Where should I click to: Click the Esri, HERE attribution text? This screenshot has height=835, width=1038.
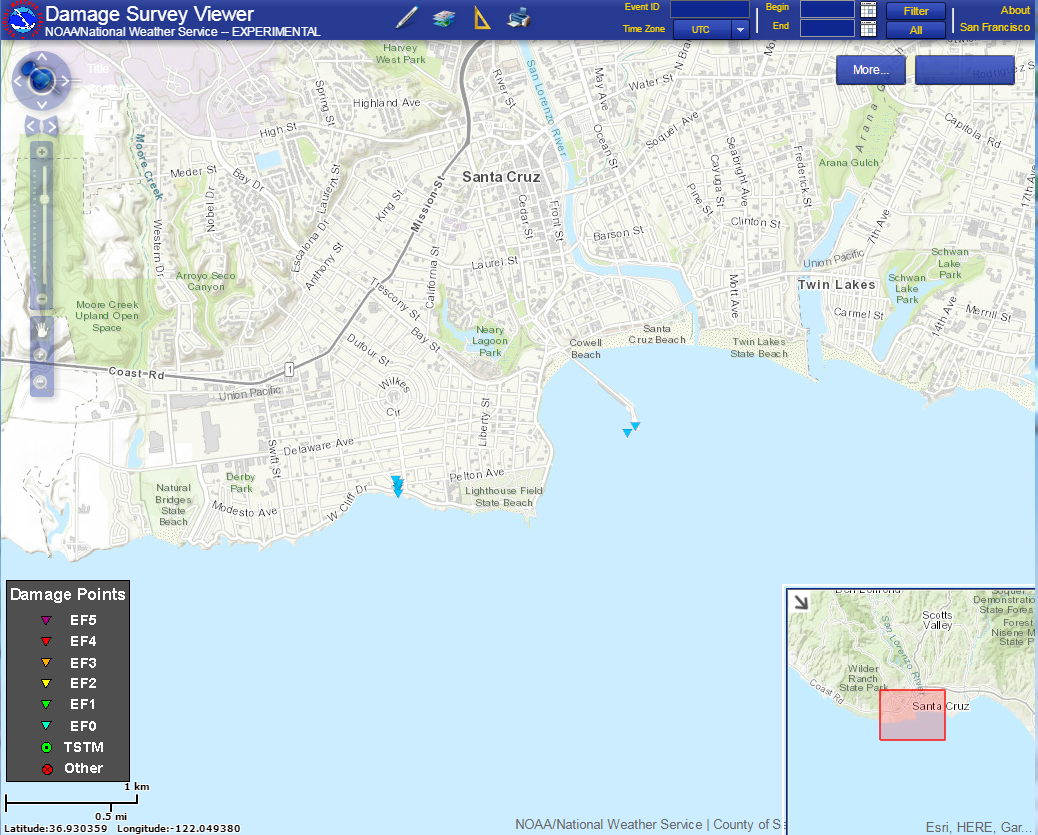point(978,827)
